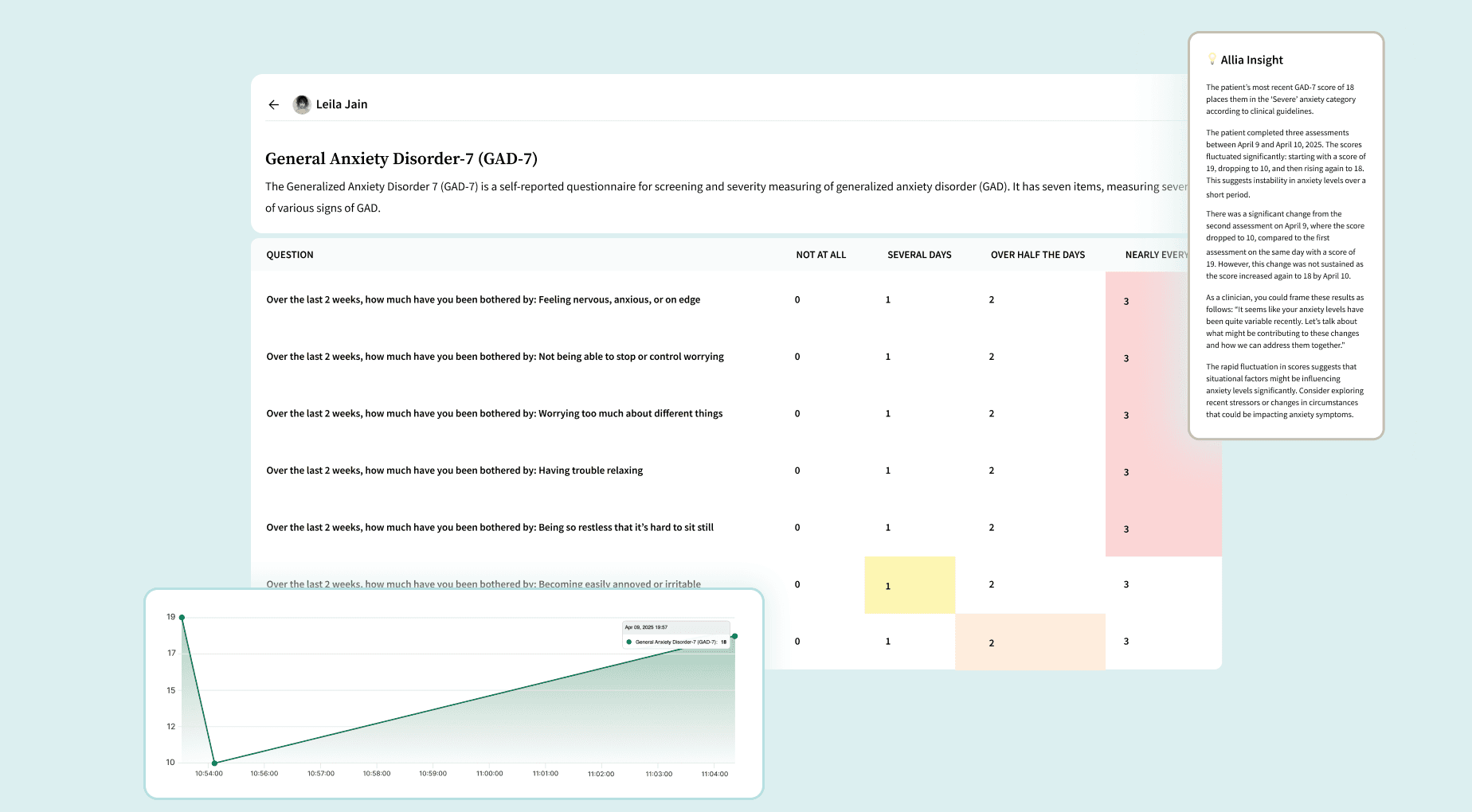Click the back arrow beside Leila Jain

point(274,104)
